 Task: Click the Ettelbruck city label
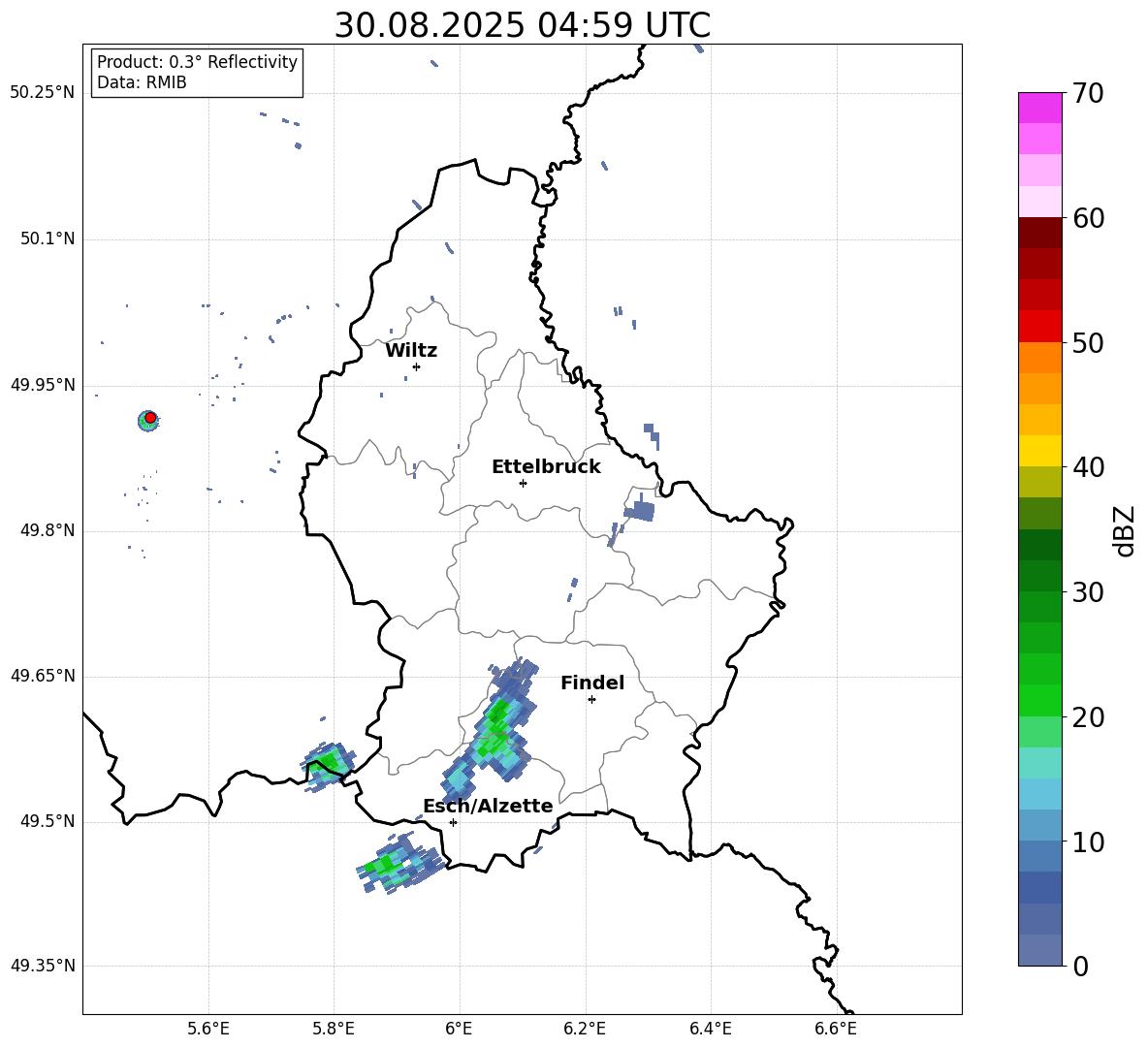[x=546, y=467]
